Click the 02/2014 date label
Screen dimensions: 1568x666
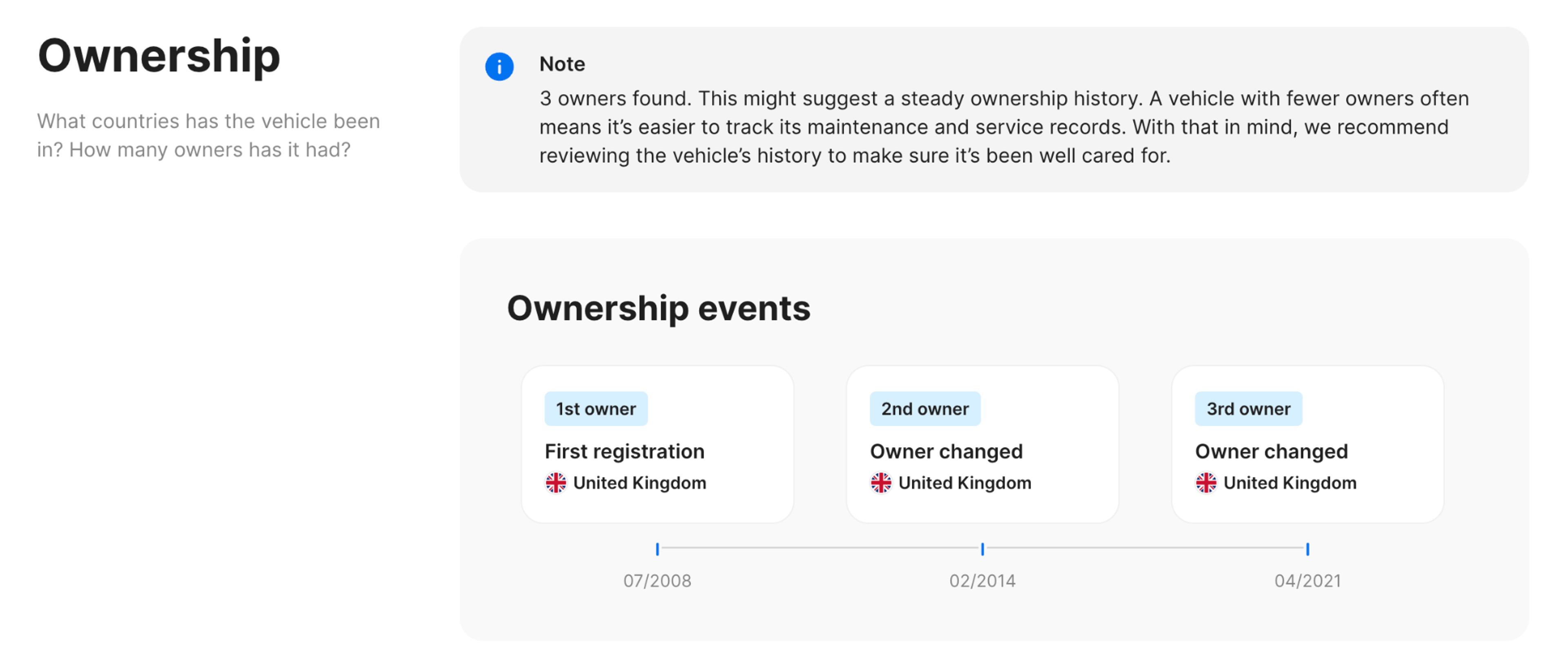[x=982, y=581]
